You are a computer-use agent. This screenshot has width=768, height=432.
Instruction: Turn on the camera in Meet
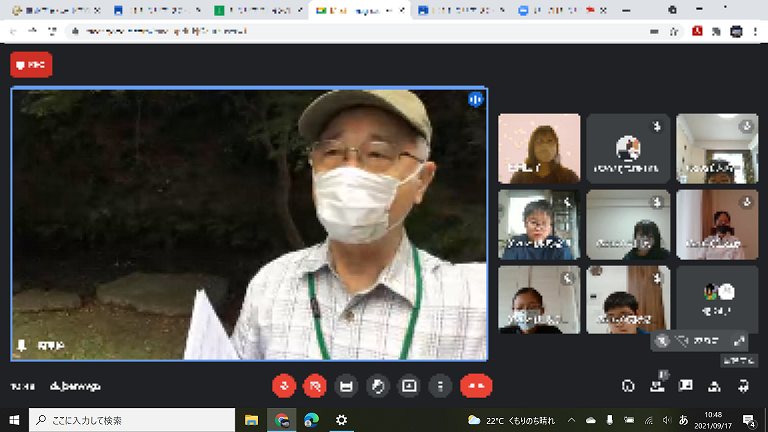[316, 385]
